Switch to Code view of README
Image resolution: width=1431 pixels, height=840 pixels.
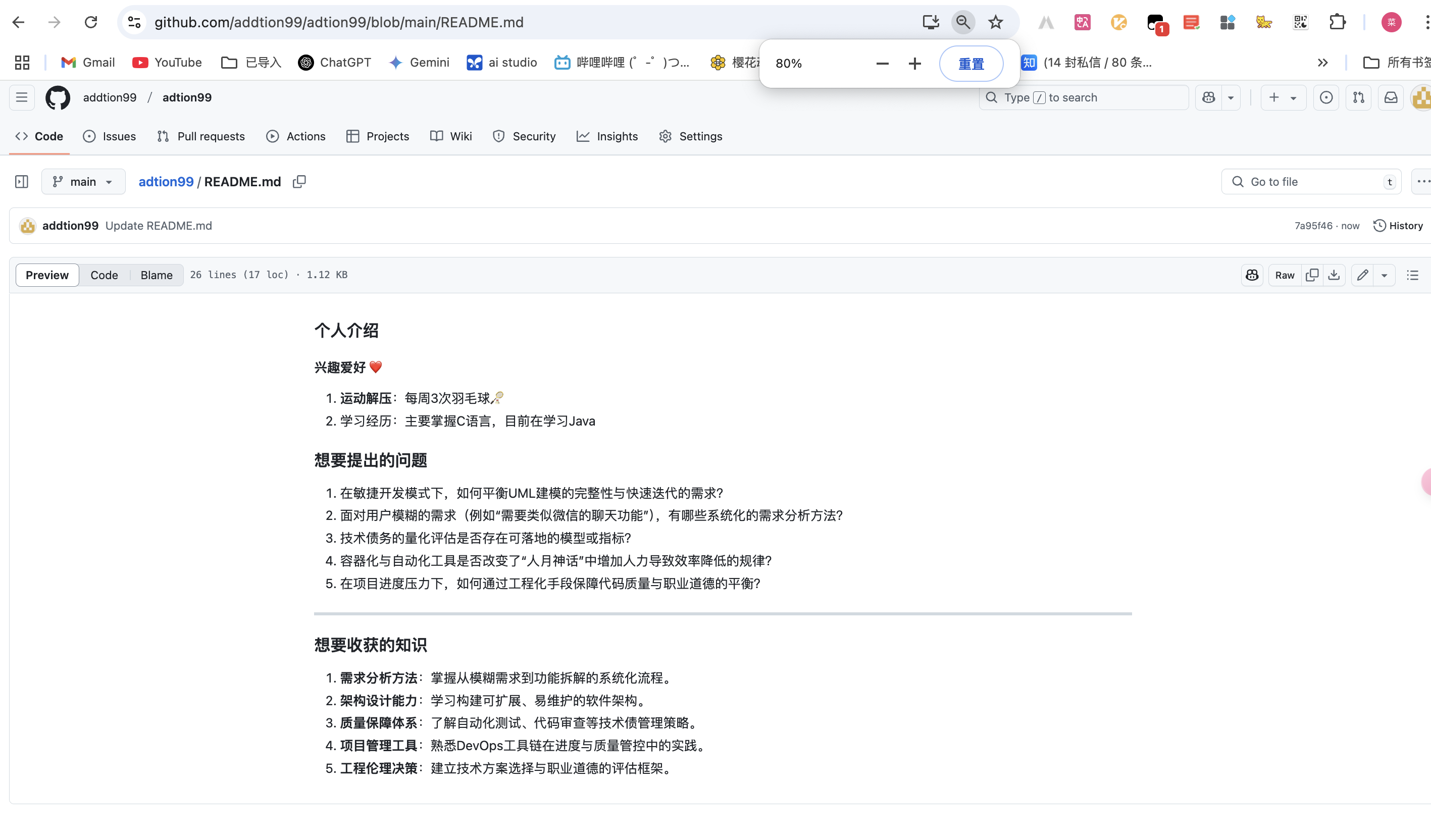tap(104, 275)
